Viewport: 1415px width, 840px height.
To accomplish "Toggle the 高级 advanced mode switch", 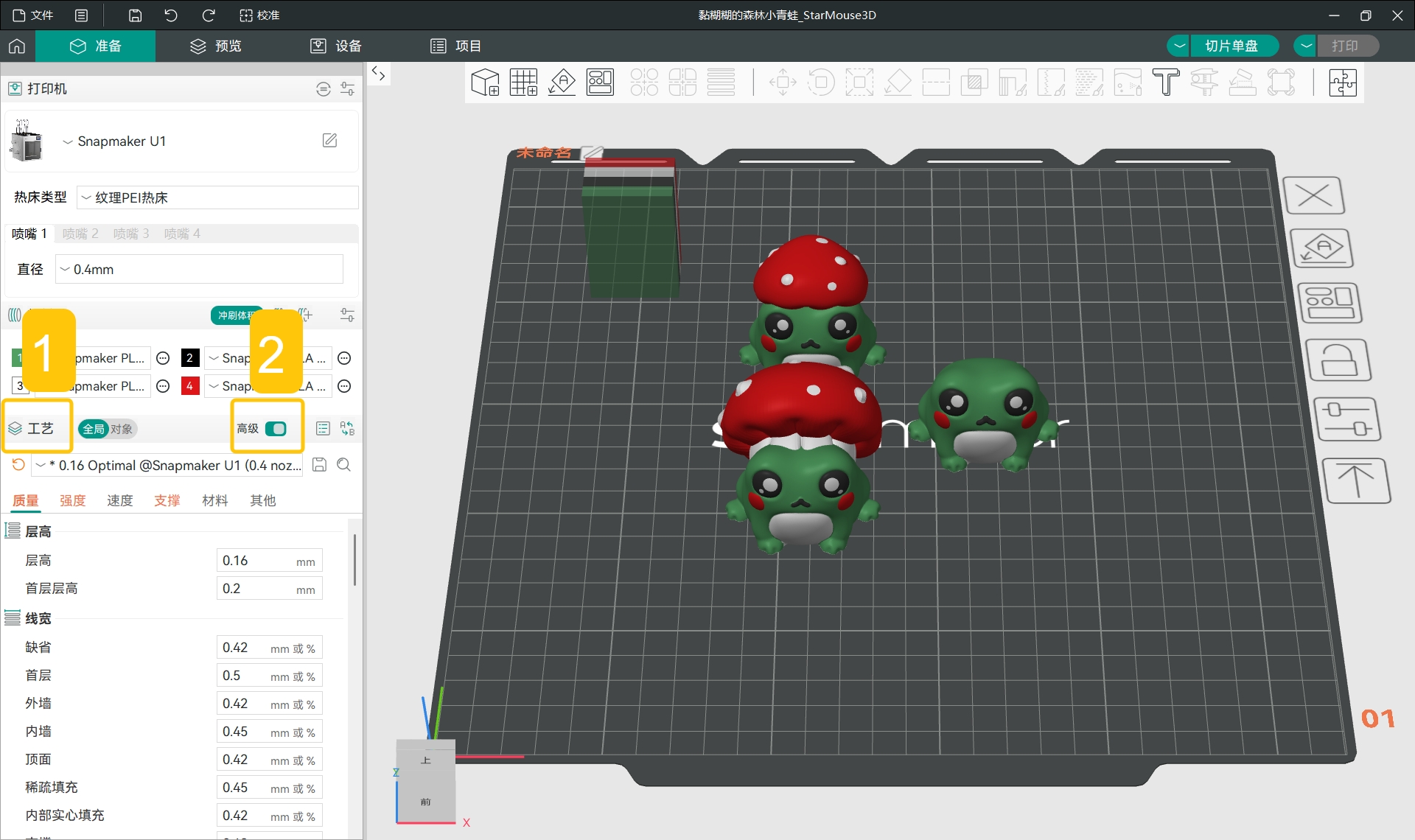I will coord(276,429).
